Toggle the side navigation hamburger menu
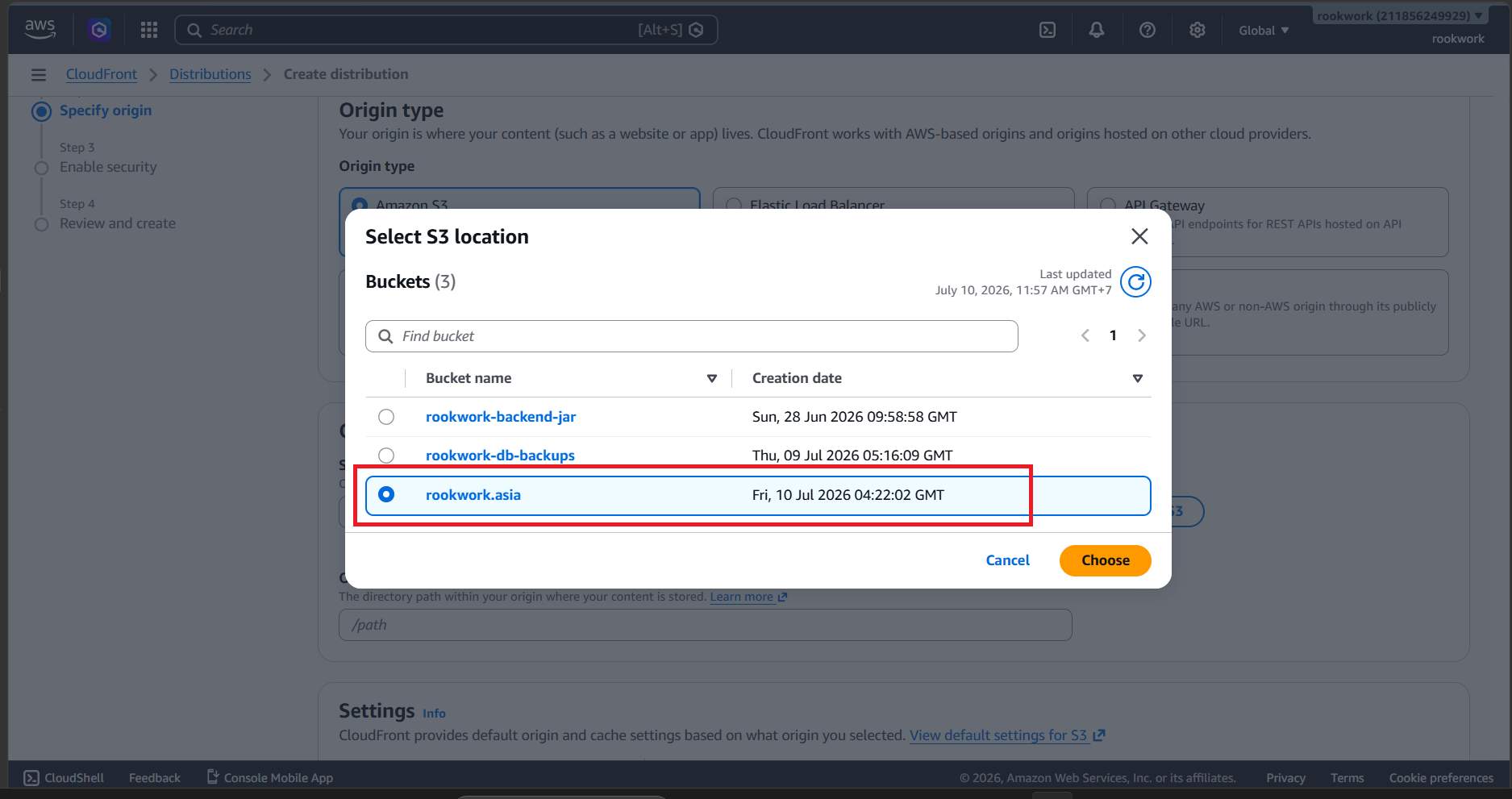Screen dimensions: 1512x799 (x=39, y=74)
